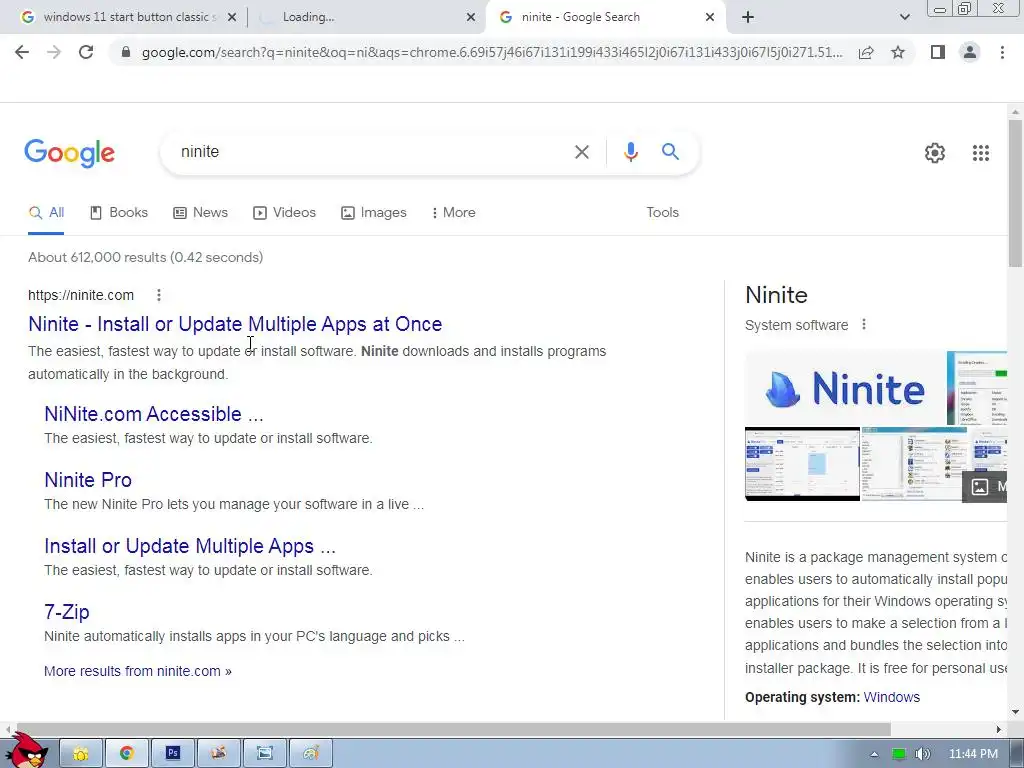Click the address bar URL

click(491, 52)
